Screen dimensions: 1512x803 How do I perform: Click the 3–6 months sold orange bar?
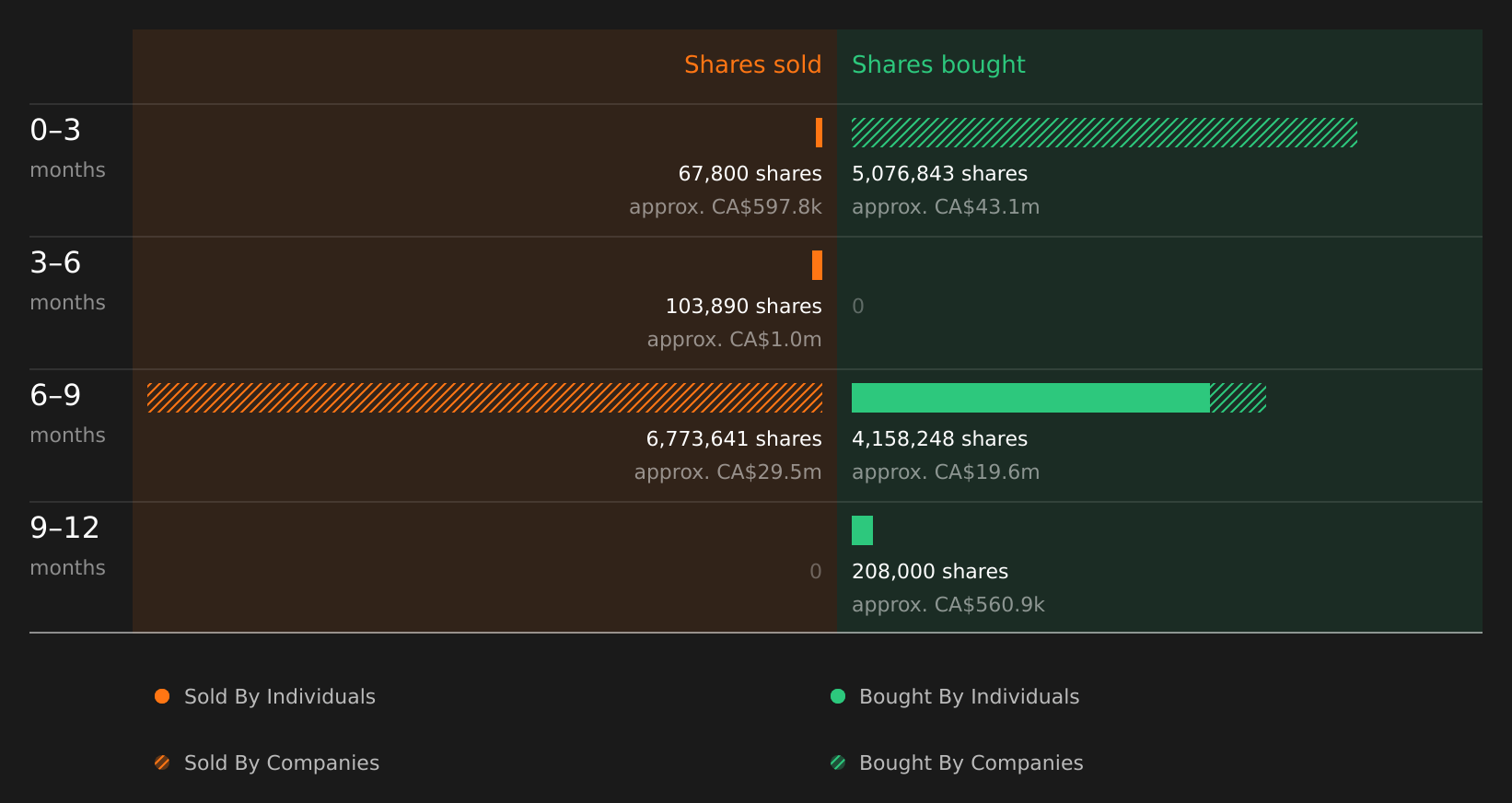(x=817, y=265)
